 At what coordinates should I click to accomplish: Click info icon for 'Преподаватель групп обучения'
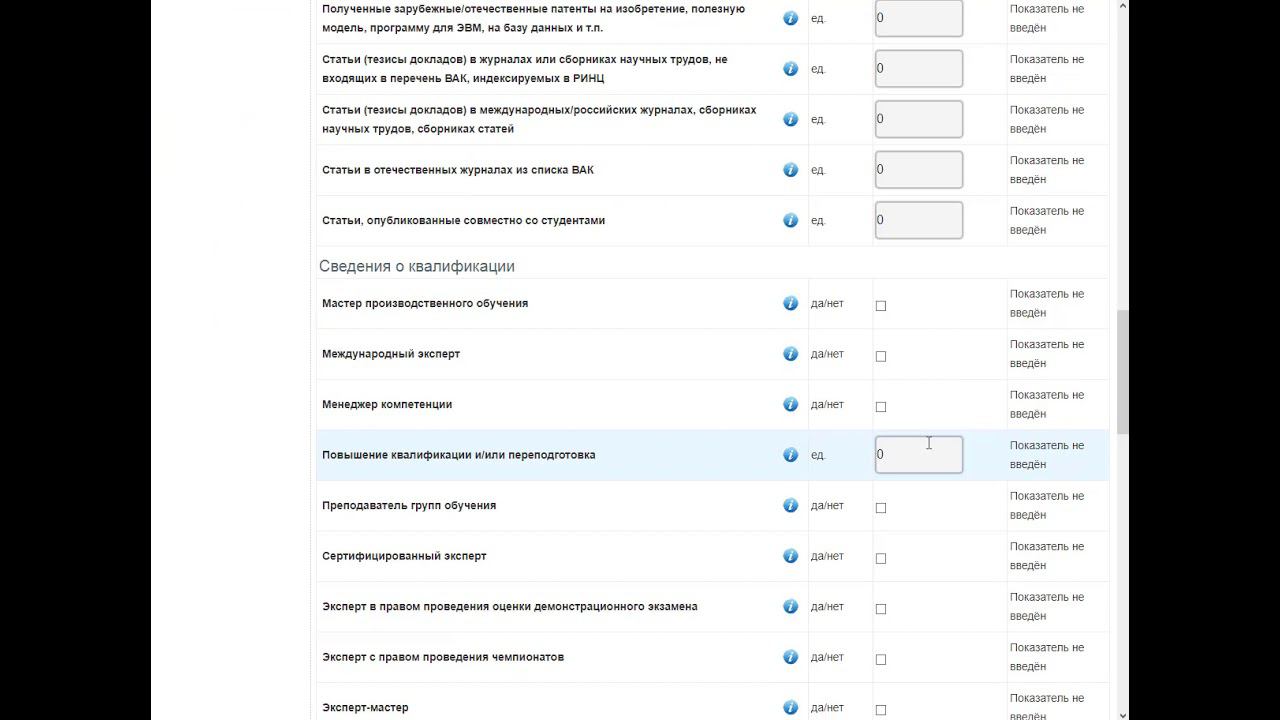click(x=790, y=505)
